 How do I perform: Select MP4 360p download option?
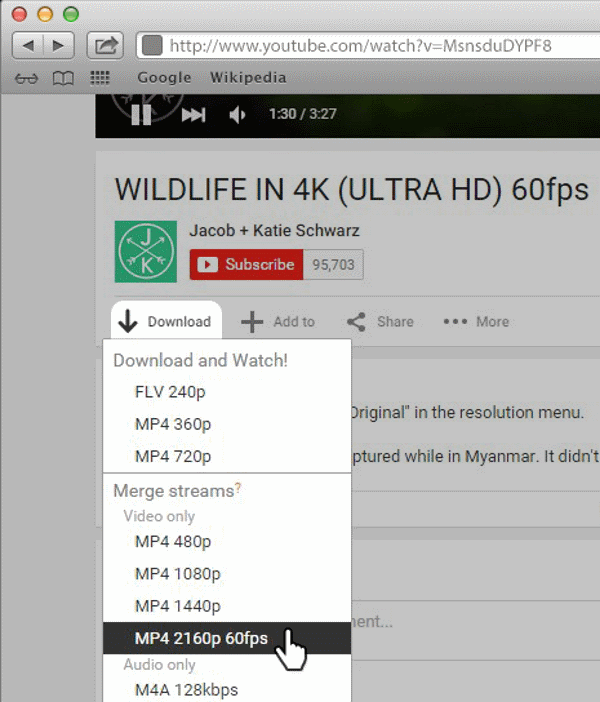point(227,424)
